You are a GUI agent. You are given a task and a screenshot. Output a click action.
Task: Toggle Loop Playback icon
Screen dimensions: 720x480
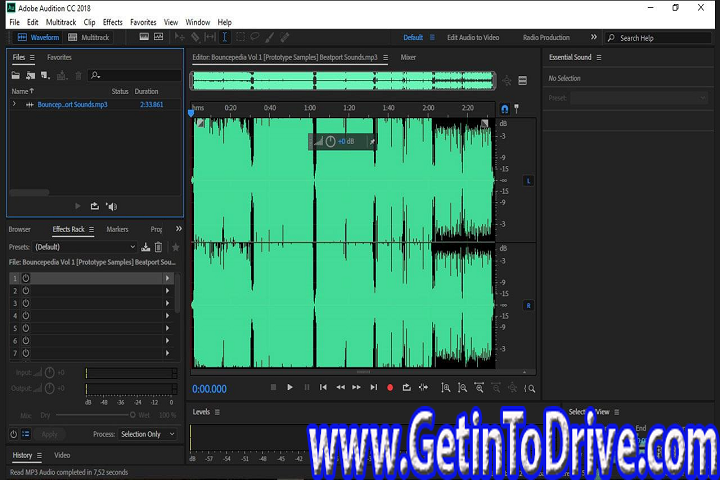click(406, 388)
